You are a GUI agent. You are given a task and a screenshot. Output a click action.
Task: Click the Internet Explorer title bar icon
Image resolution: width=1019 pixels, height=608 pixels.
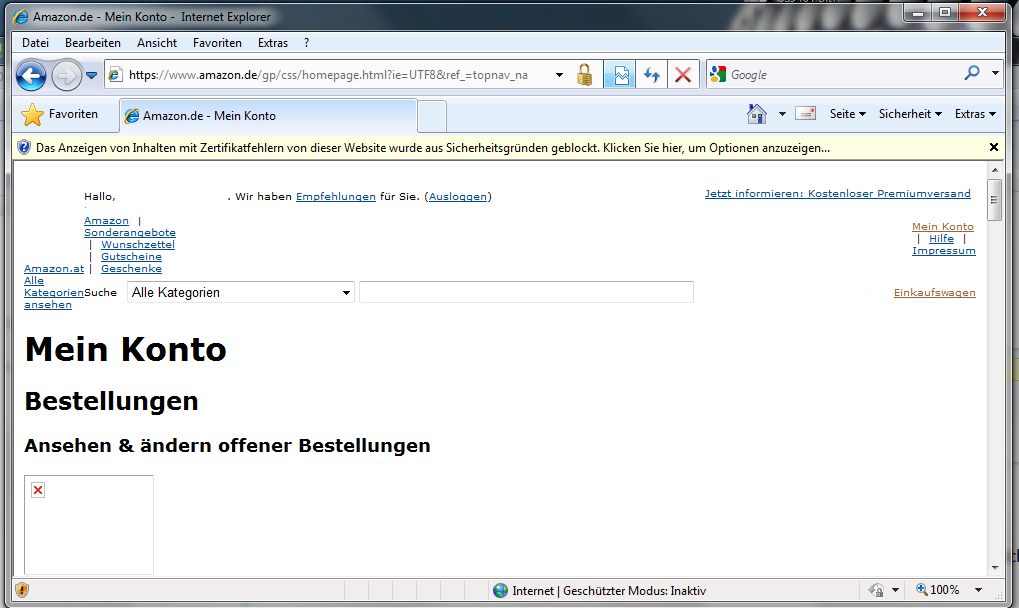point(22,16)
